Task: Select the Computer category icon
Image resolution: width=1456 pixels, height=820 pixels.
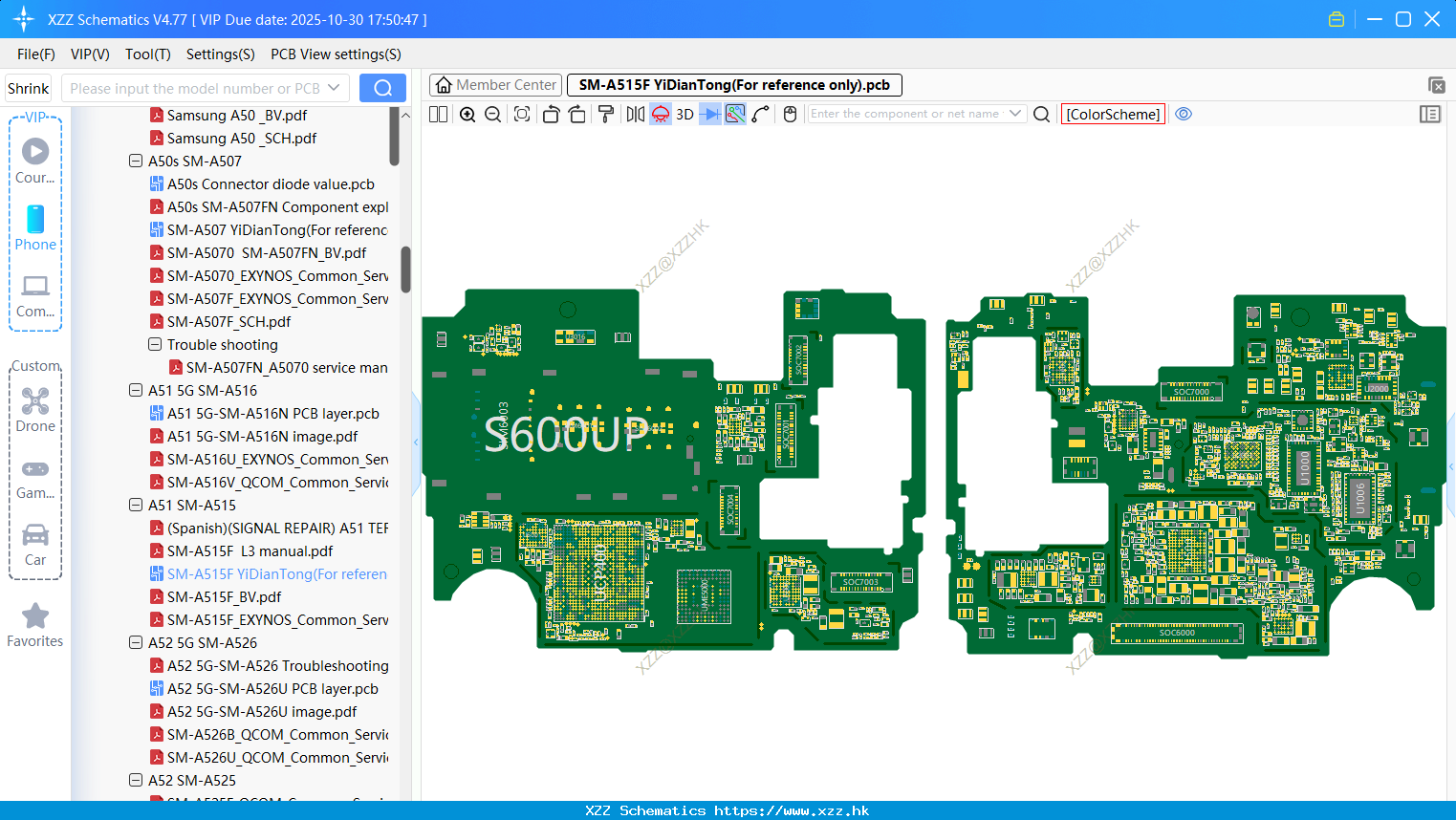Action: point(35,295)
